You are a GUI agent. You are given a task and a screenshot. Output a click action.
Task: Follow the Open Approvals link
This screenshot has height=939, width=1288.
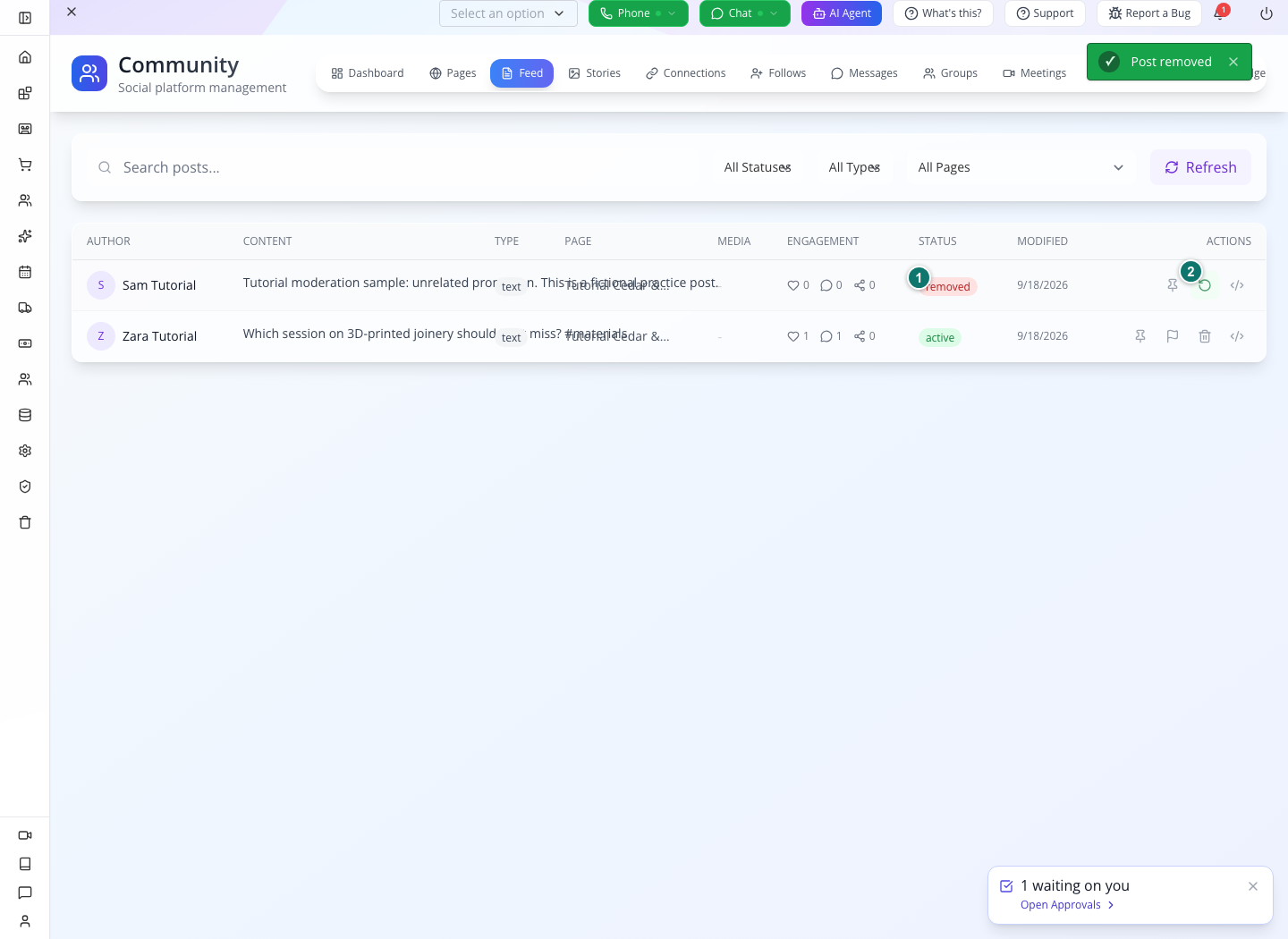tap(1067, 905)
